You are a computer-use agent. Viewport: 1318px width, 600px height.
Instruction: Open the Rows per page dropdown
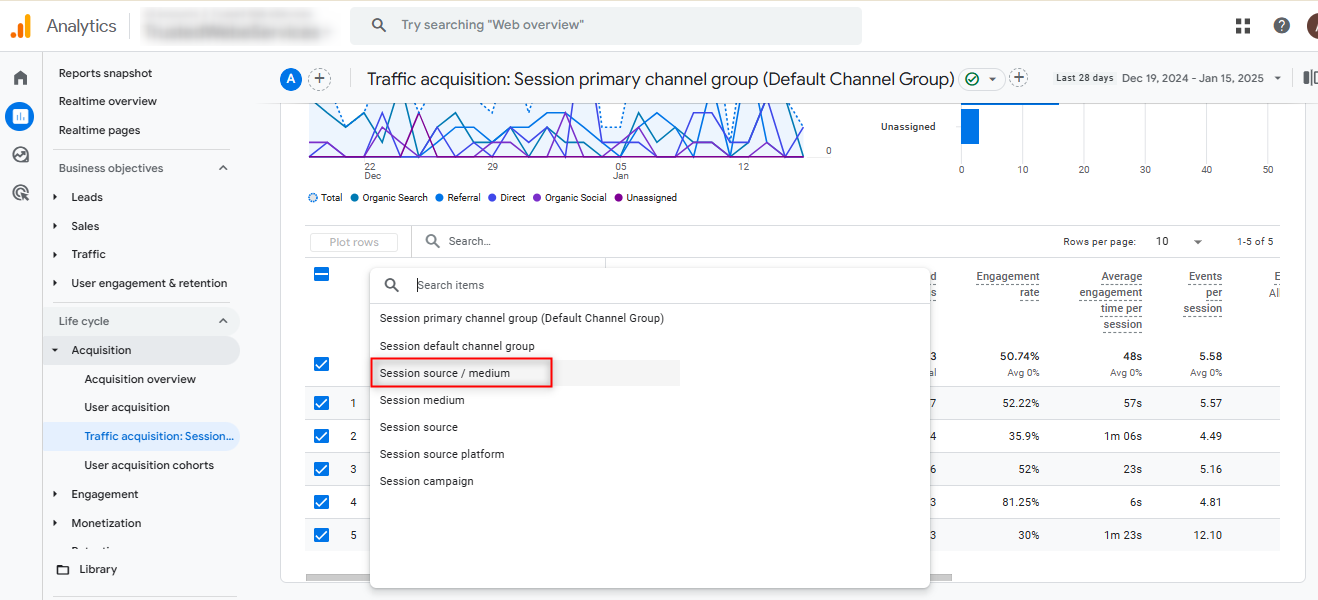click(1179, 242)
